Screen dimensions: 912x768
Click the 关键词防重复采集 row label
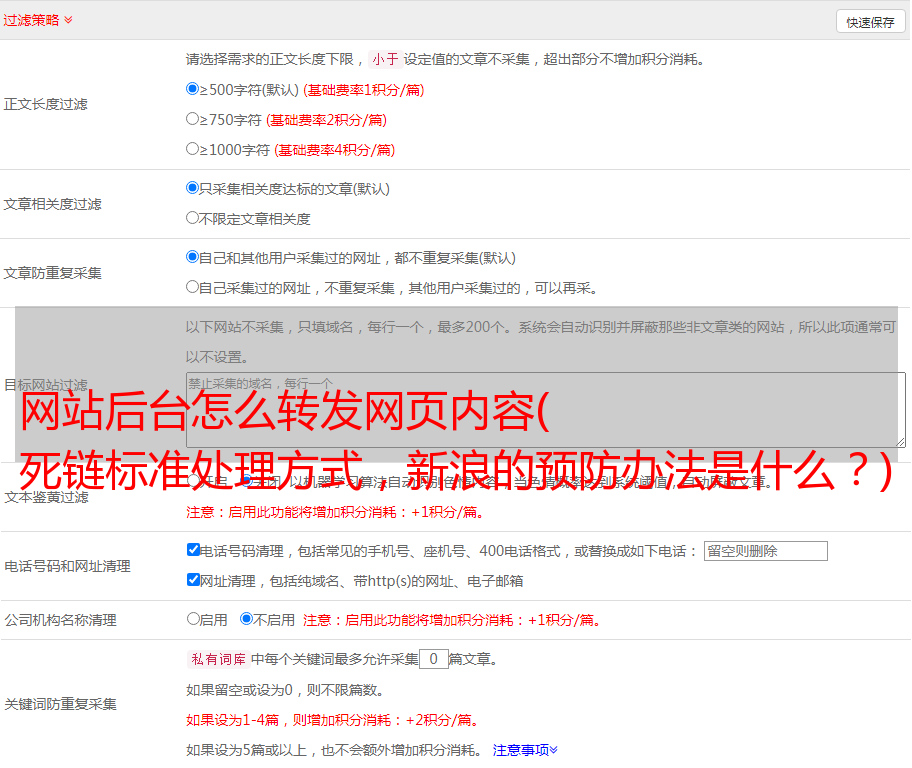[60, 704]
